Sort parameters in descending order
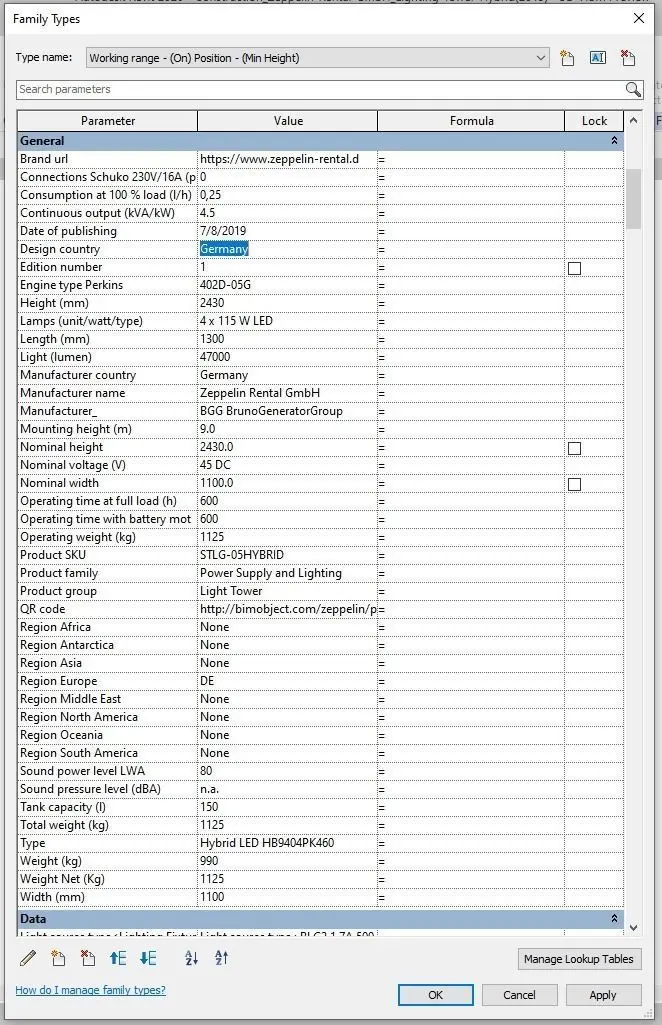Screen dimensions: 662x1025 pyautogui.click(x=221, y=958)
